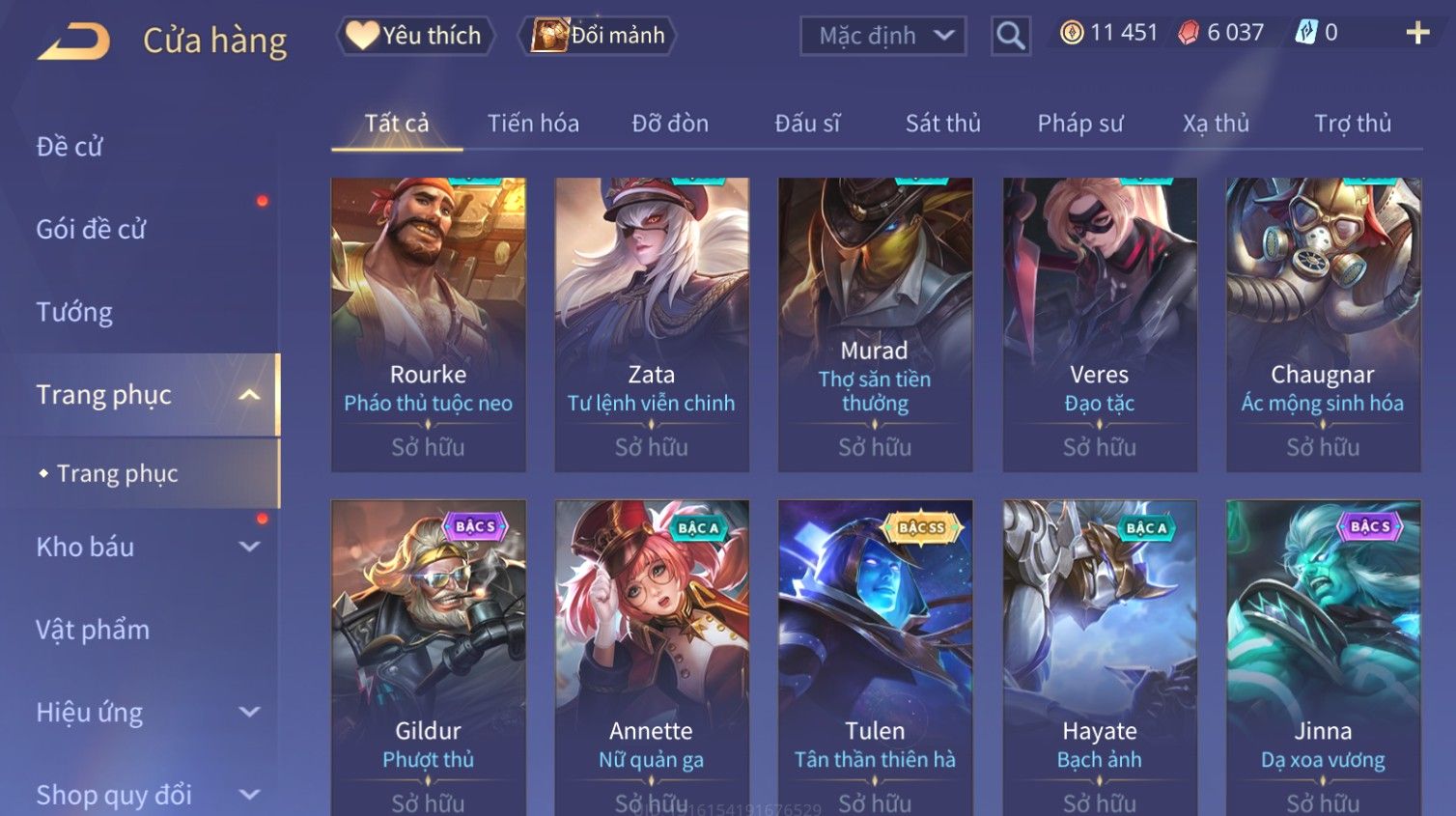Click the golden back arrow icon
This screenshot has height=816, width=1456.
[73, 42]
